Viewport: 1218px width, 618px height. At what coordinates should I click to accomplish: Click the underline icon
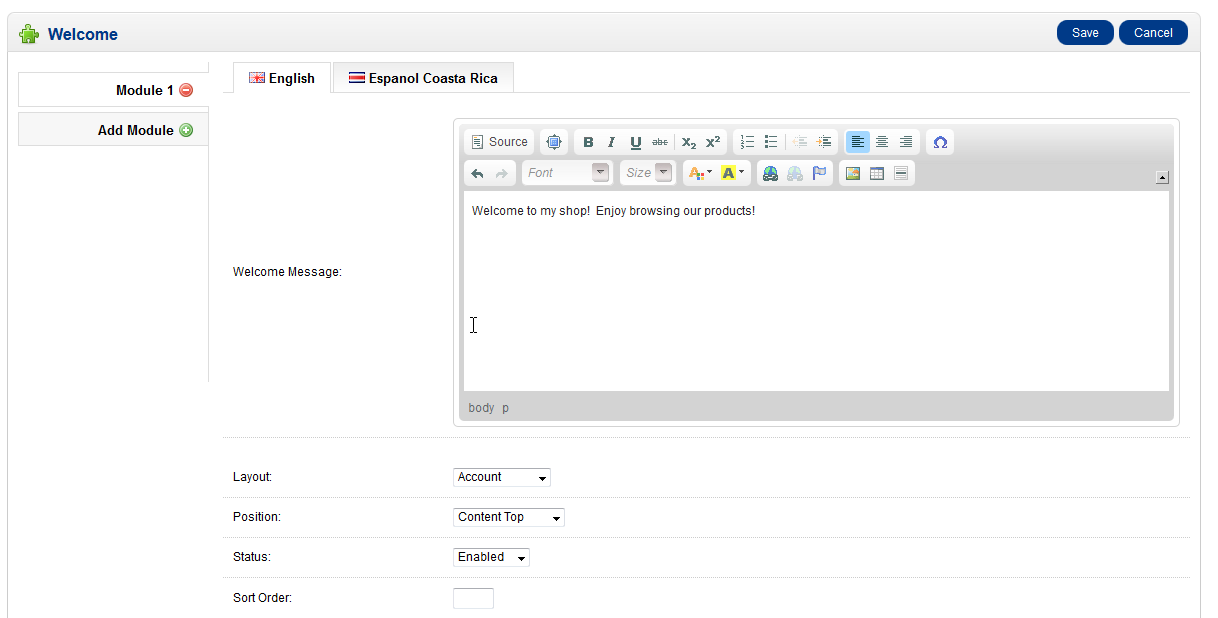point(635,142)
